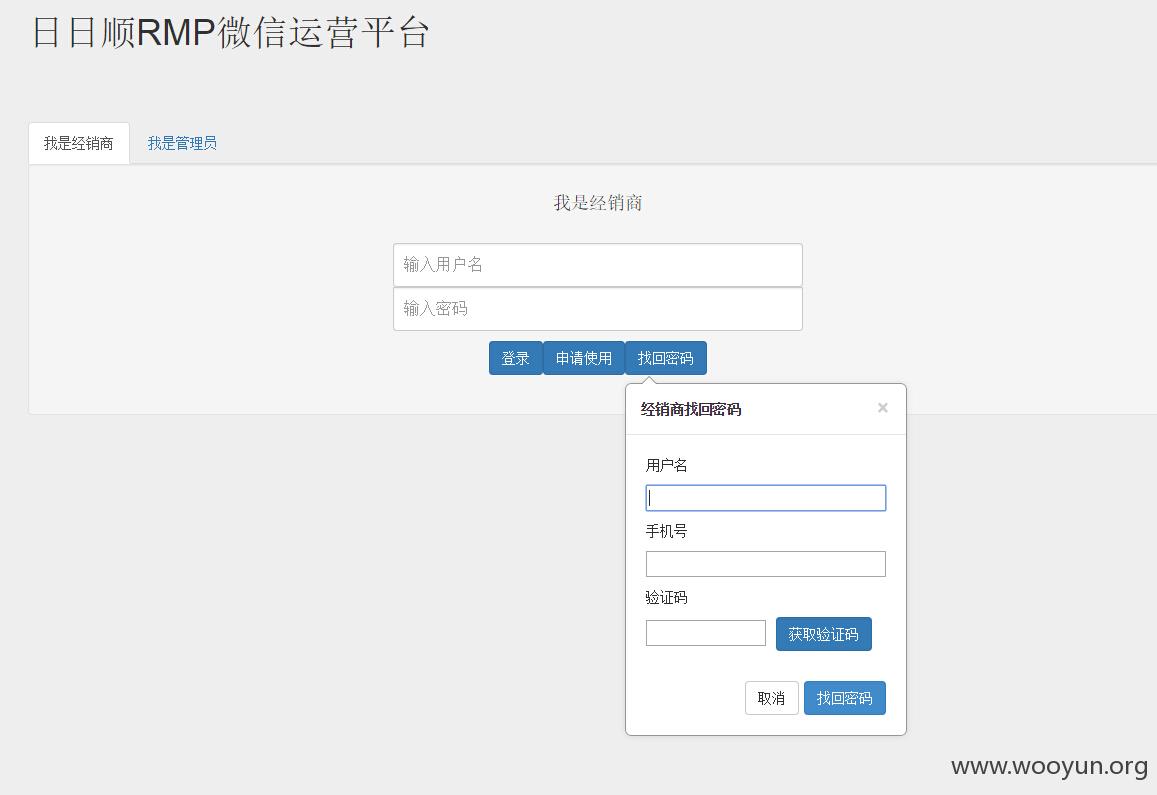Click the 我是经销商 heading text
This screenshot has width=1157, height=795.
click(598, 203)
